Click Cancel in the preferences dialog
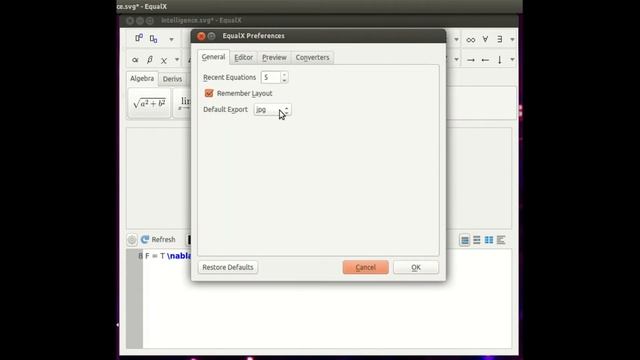 [x=366, y=267]
